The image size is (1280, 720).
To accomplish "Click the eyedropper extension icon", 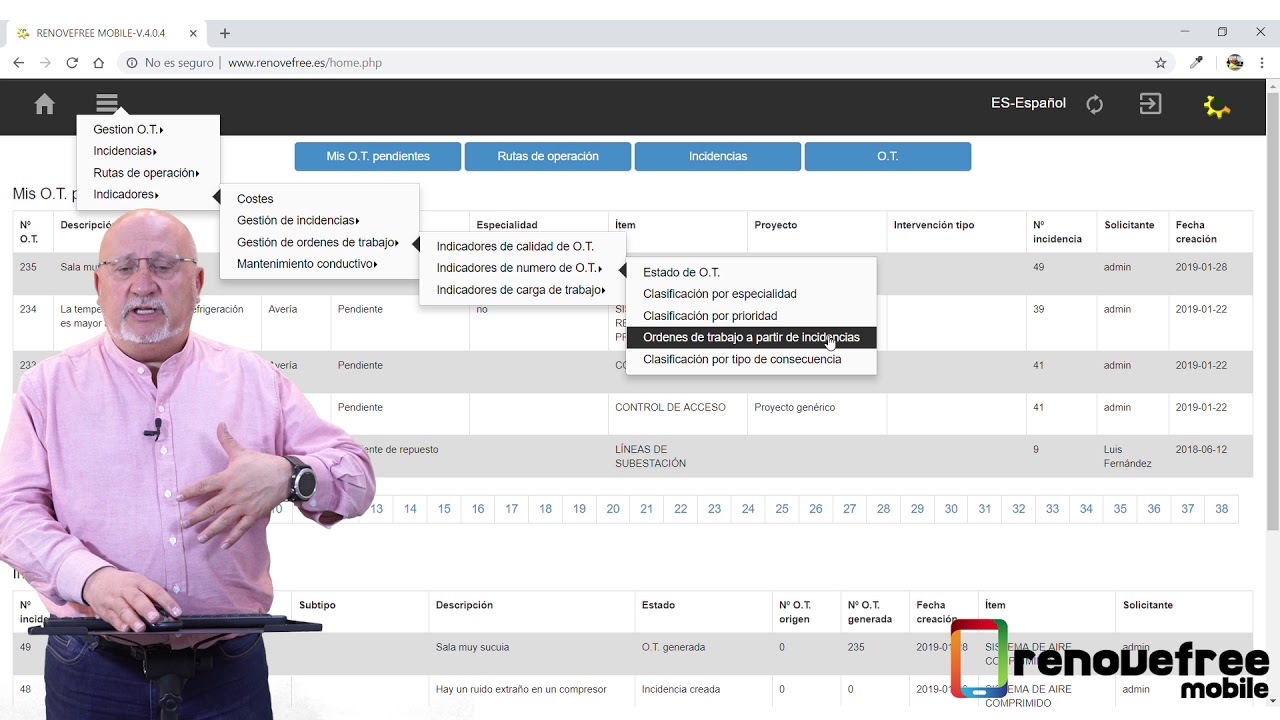I will tap(1196, 62).
